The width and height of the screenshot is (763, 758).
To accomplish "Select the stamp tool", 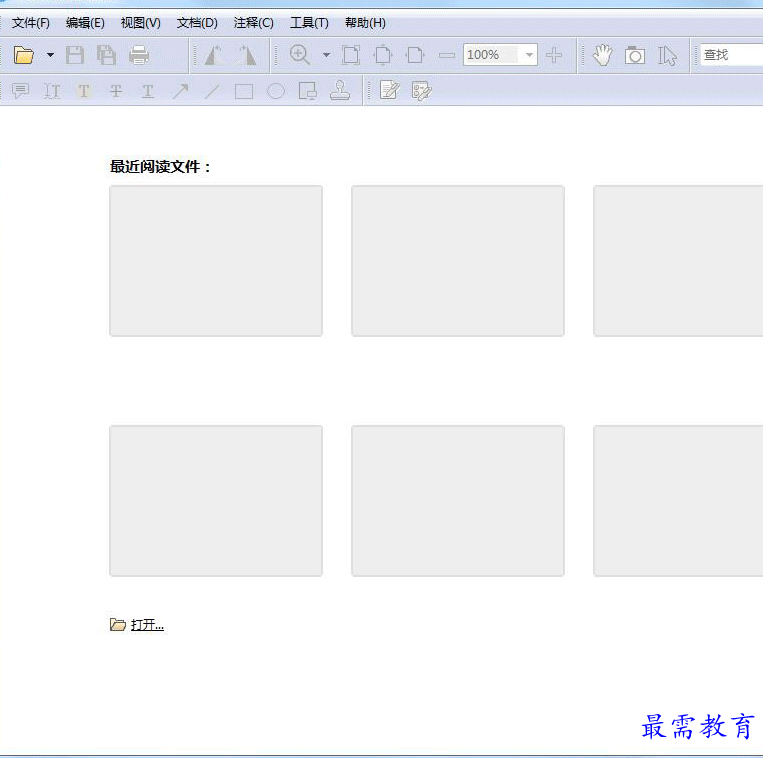I will click(x=340, y=90).
